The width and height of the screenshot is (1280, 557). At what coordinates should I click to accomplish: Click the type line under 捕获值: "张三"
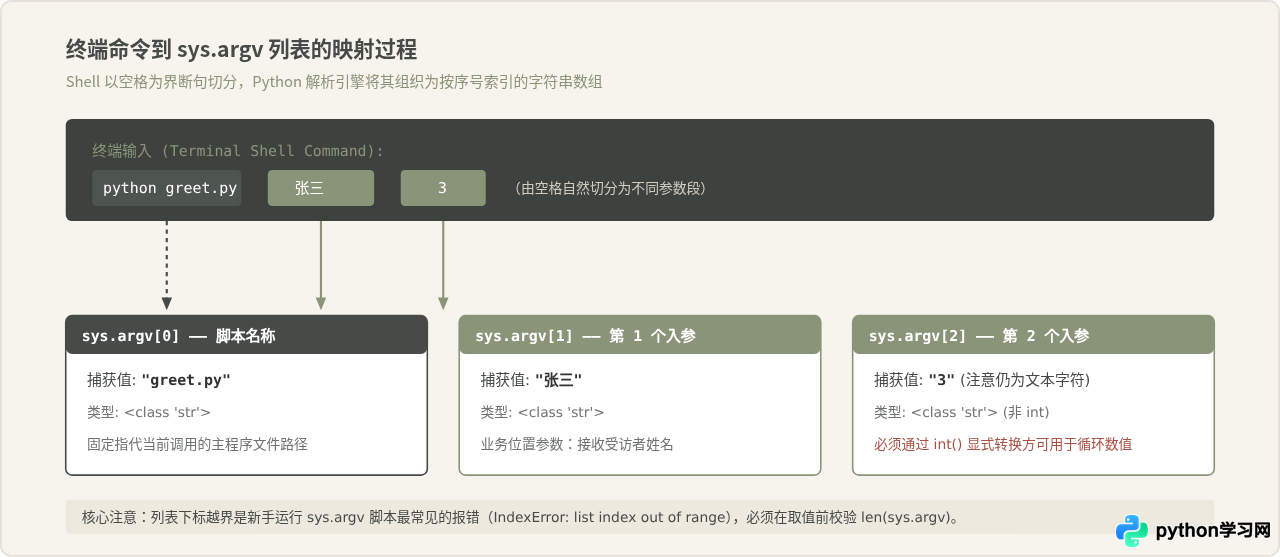(542, 412)
